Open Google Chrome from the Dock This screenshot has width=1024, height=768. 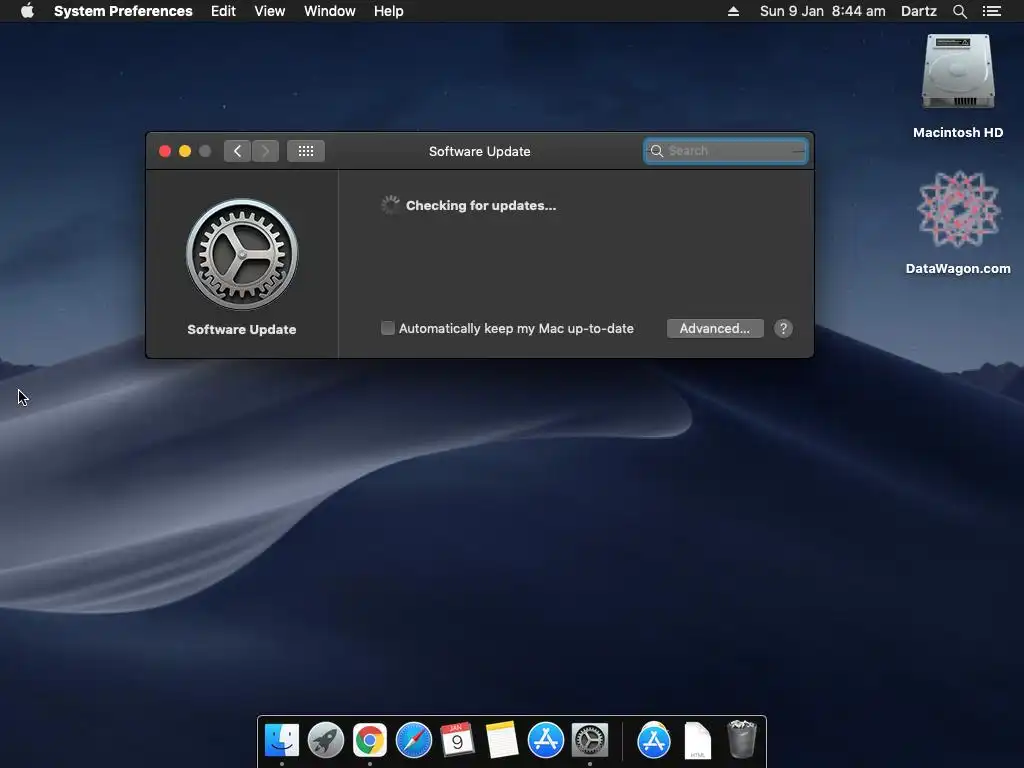(x=370, y=740)
